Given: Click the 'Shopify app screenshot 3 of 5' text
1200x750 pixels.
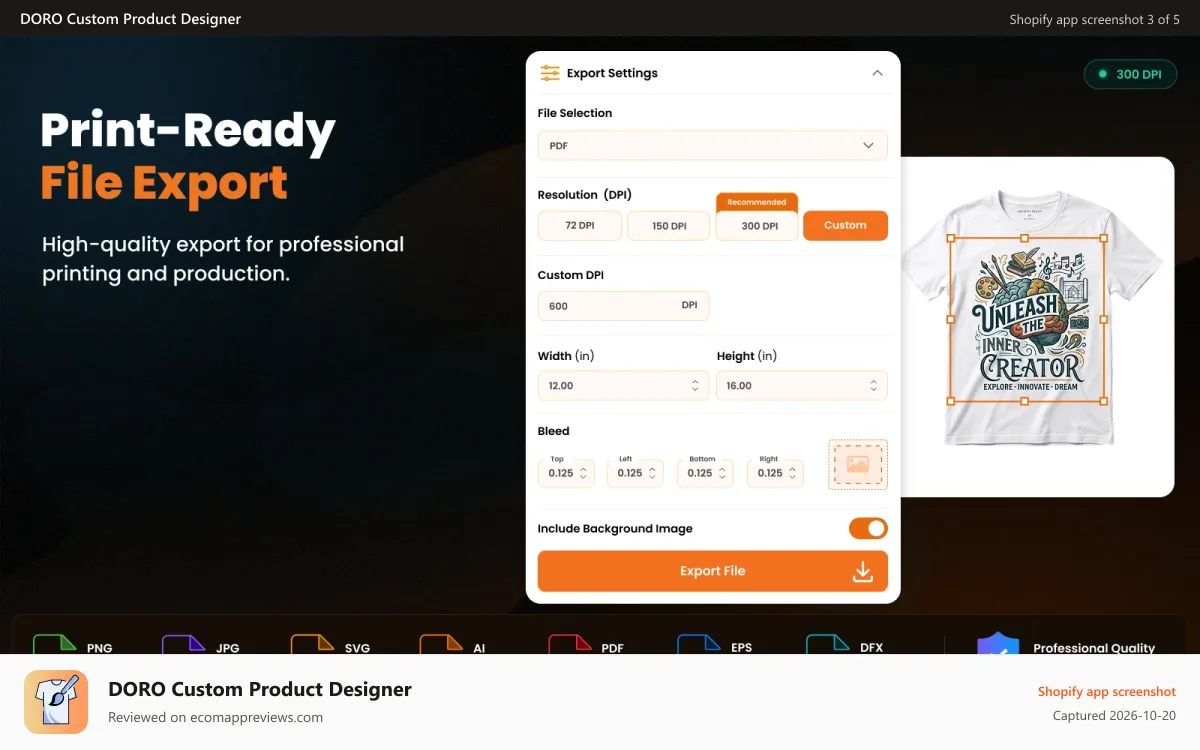Looking at the screenshot, I should click(1094, 19).
